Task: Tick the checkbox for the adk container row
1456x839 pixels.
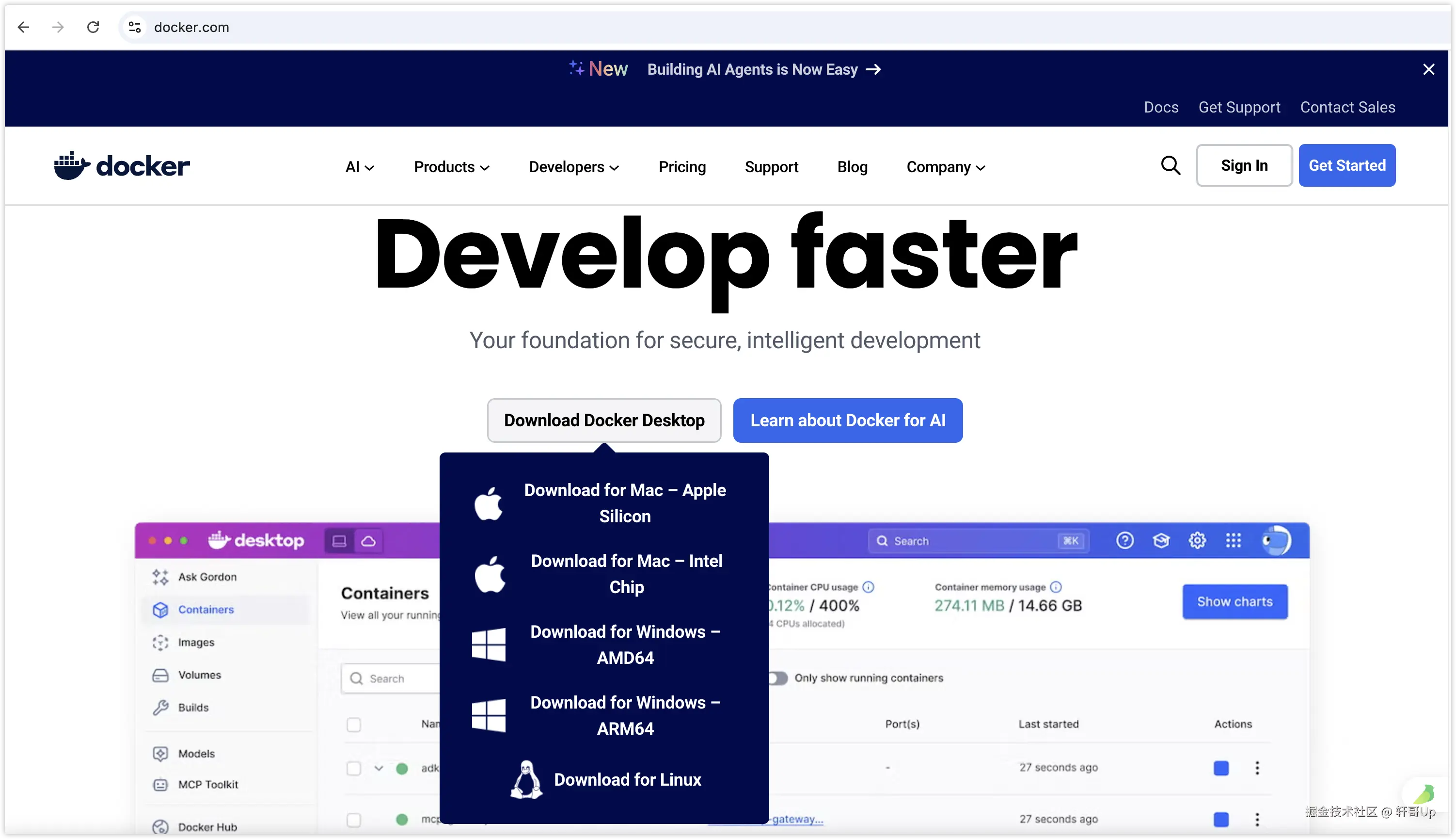Action: [x=353, y=768]
